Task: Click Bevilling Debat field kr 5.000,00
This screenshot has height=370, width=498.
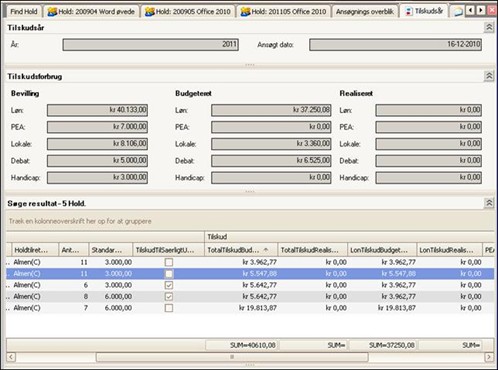Action: pyautogui.click(x=97, y=161)
